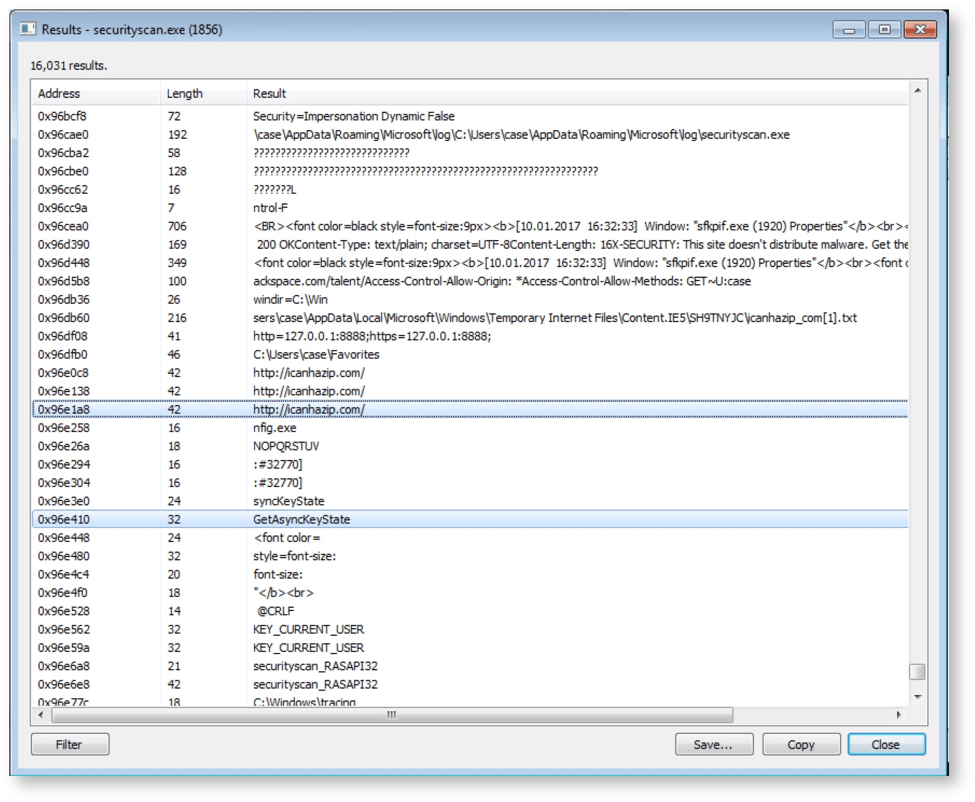Select the 'windir=C:\Win' row

coord(470,300)
